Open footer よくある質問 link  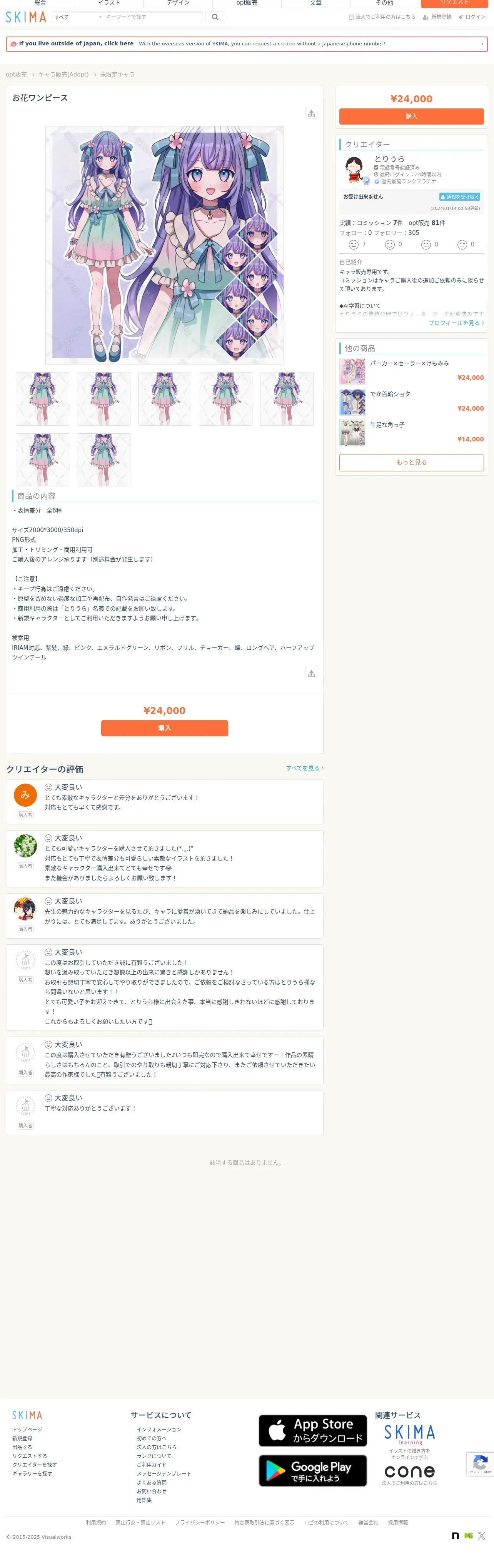coord(152,1482)
